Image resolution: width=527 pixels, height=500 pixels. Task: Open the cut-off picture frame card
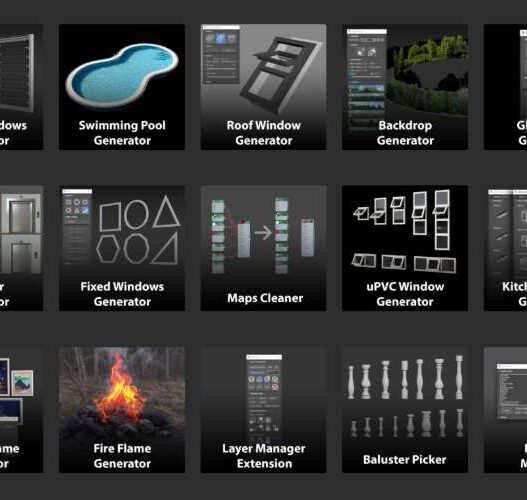click(x=22, y=410)
